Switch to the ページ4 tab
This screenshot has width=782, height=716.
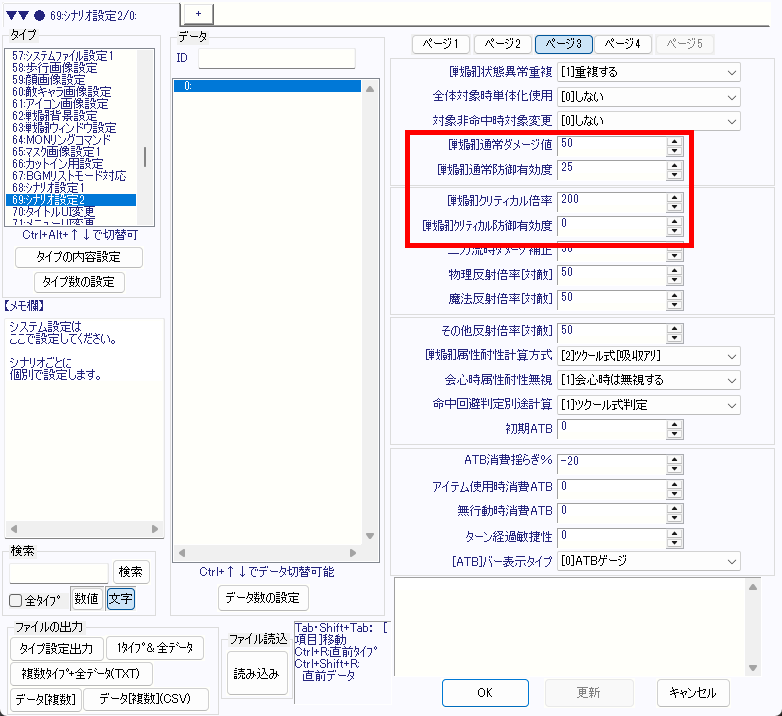click(x=626, y=44)
